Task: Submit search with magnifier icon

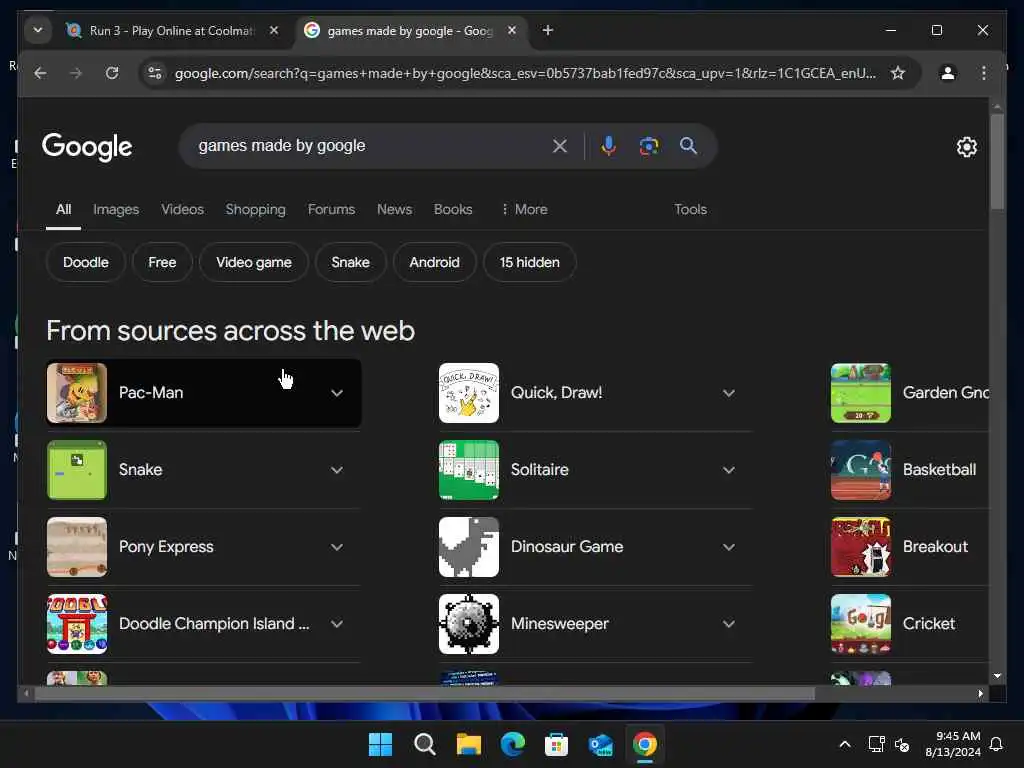Action: coord(688,146)
